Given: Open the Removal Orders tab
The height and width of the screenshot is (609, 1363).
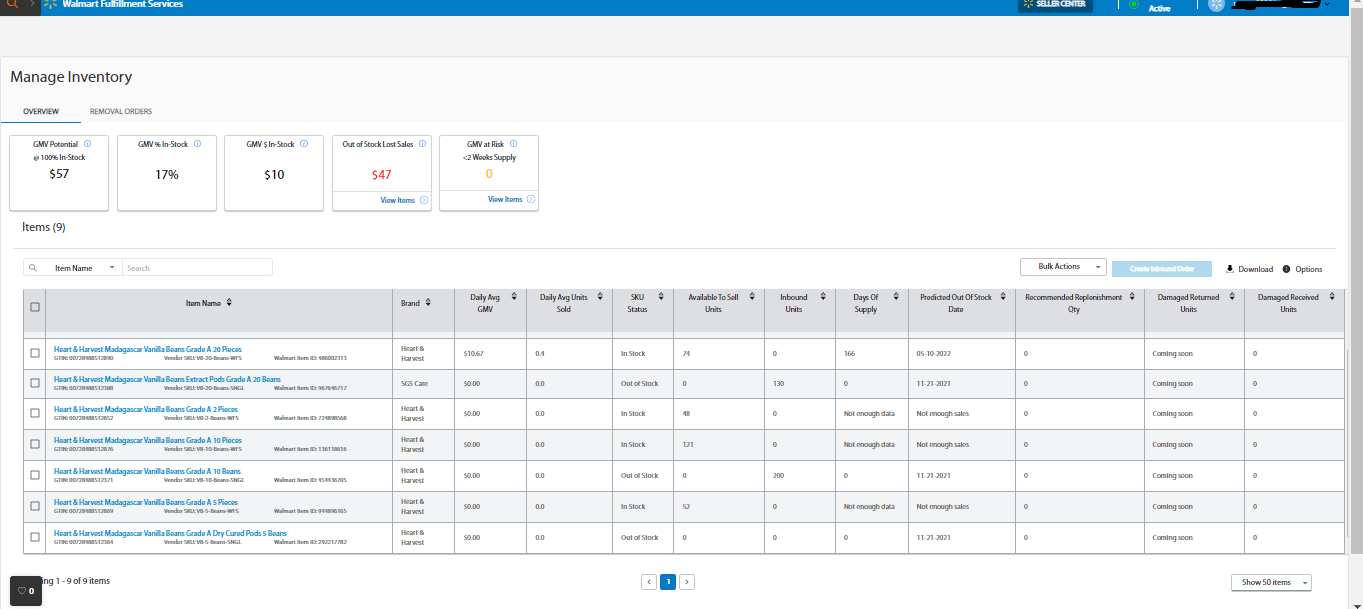Looking at the screenshot, I should pos(121,111).
